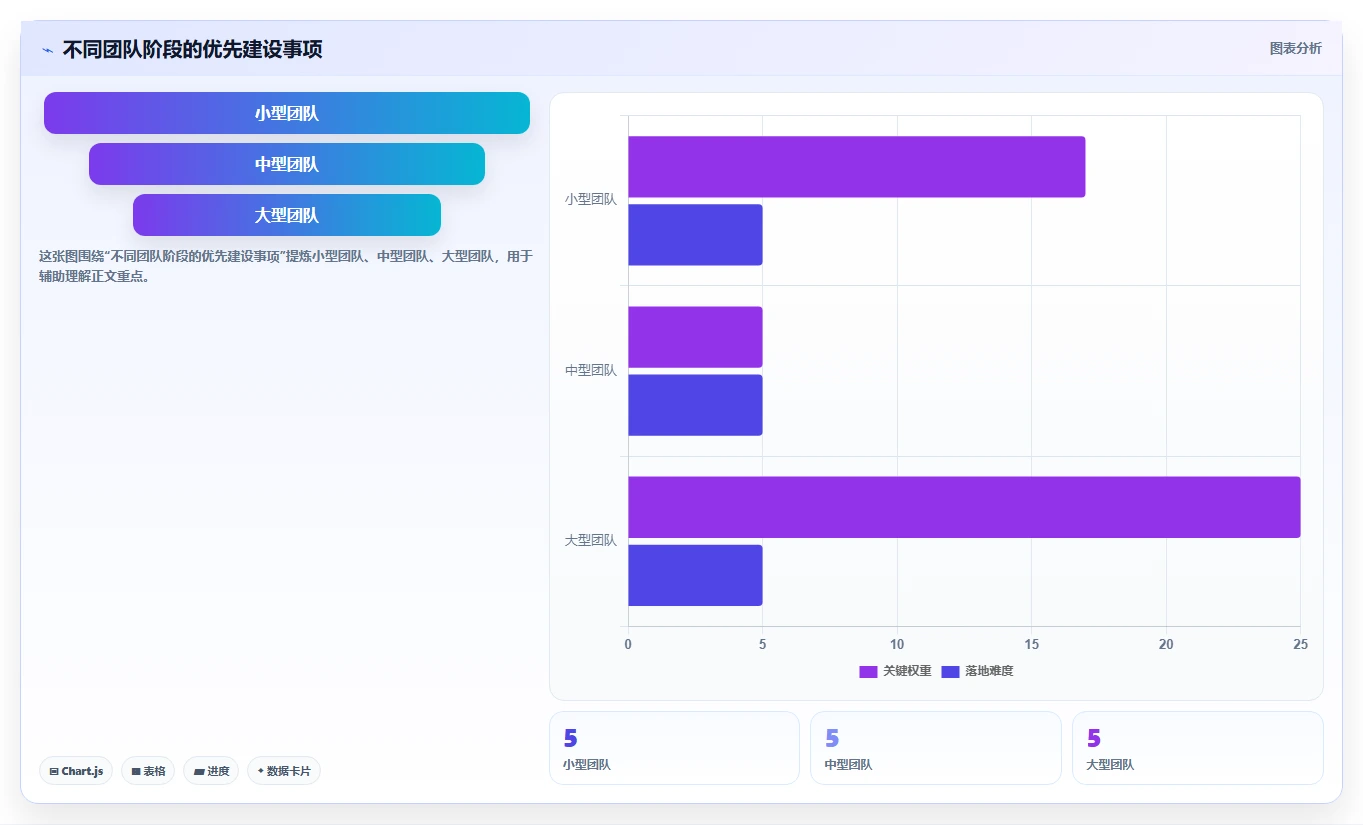The image size is (1363, 825).
Task: Click the purple 关键权重 bar for 大型团队
Action: [x=964, y=507]
